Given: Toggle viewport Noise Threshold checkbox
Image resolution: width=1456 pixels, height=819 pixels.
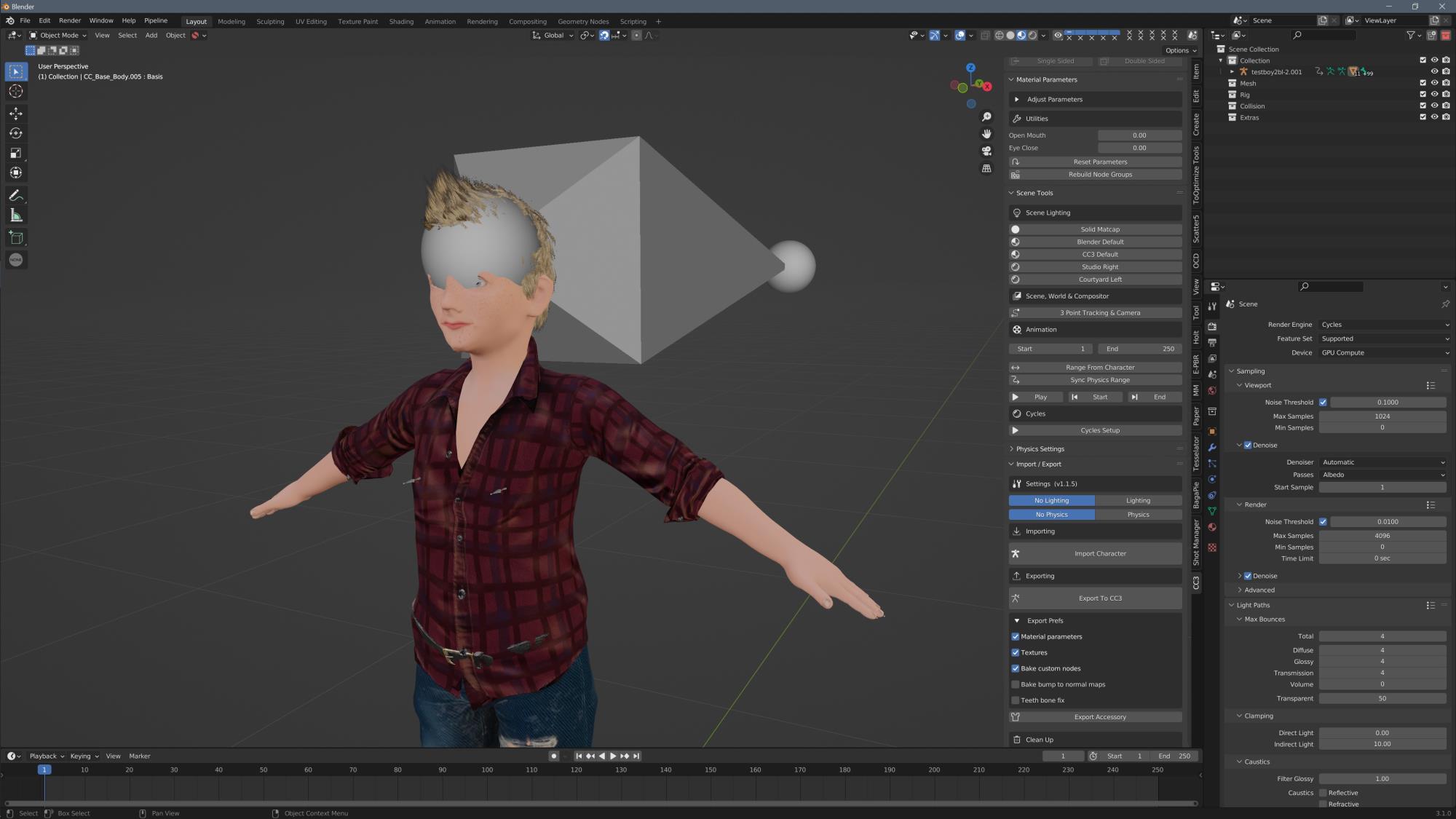Looking at the screenshot, I should [1323, 403].
